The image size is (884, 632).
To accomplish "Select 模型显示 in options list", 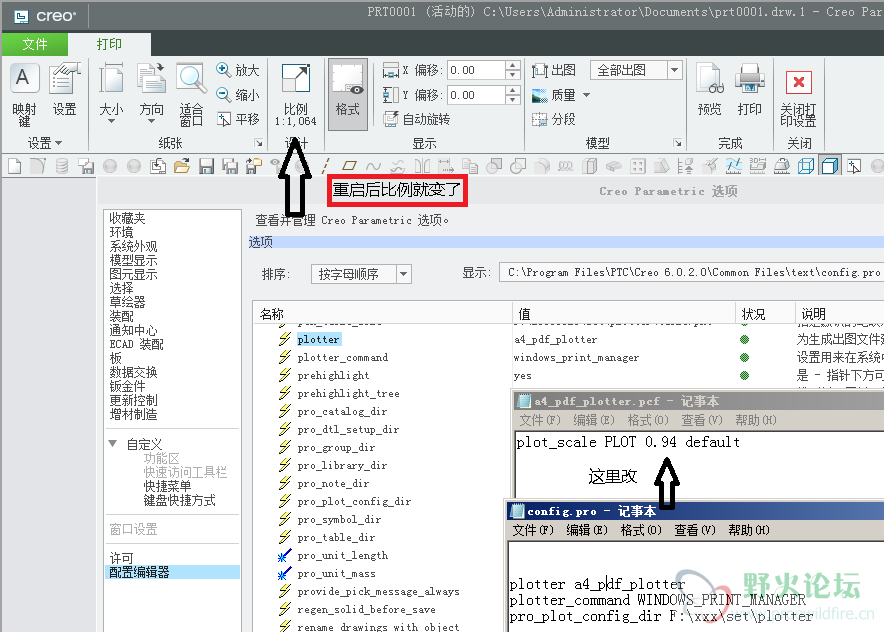I will point(133,260).
